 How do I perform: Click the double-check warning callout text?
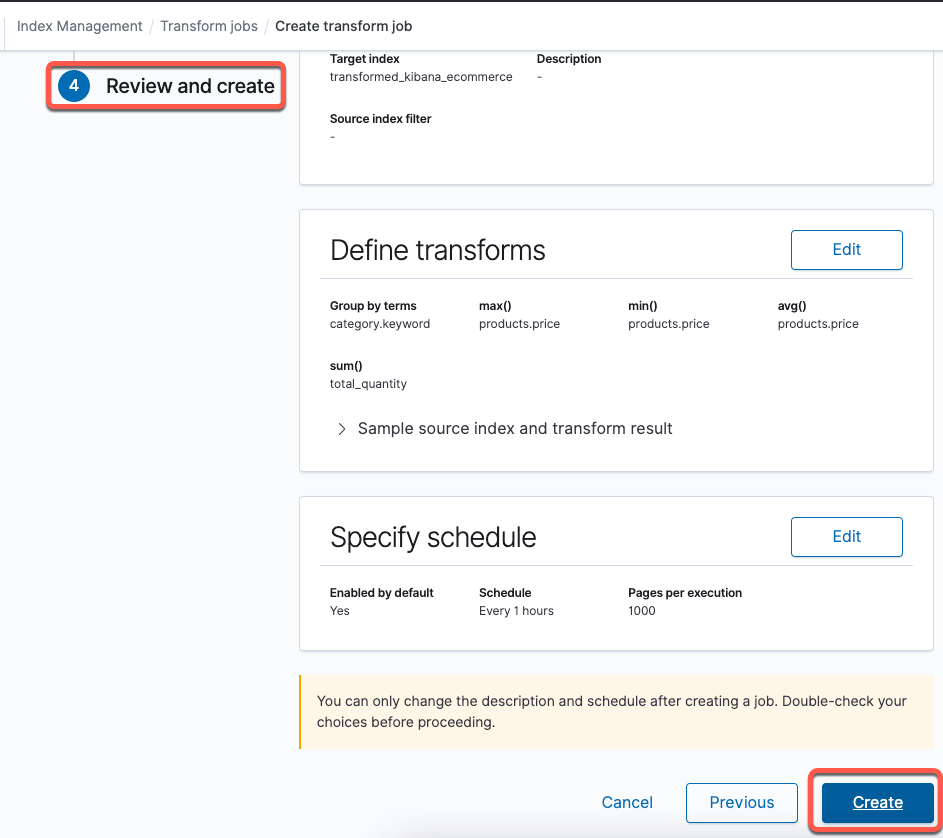point(612,712)
